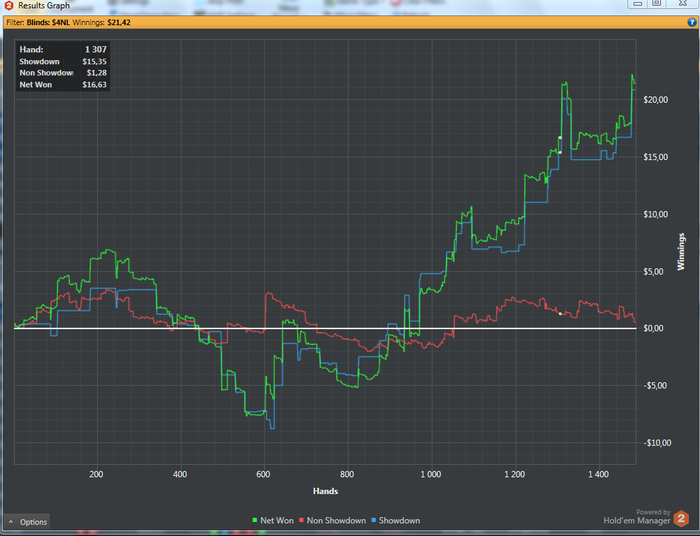Screen dimensions: 700x536
Task: Open the blue help icon in filter bar
Action: tap(692, 22)
